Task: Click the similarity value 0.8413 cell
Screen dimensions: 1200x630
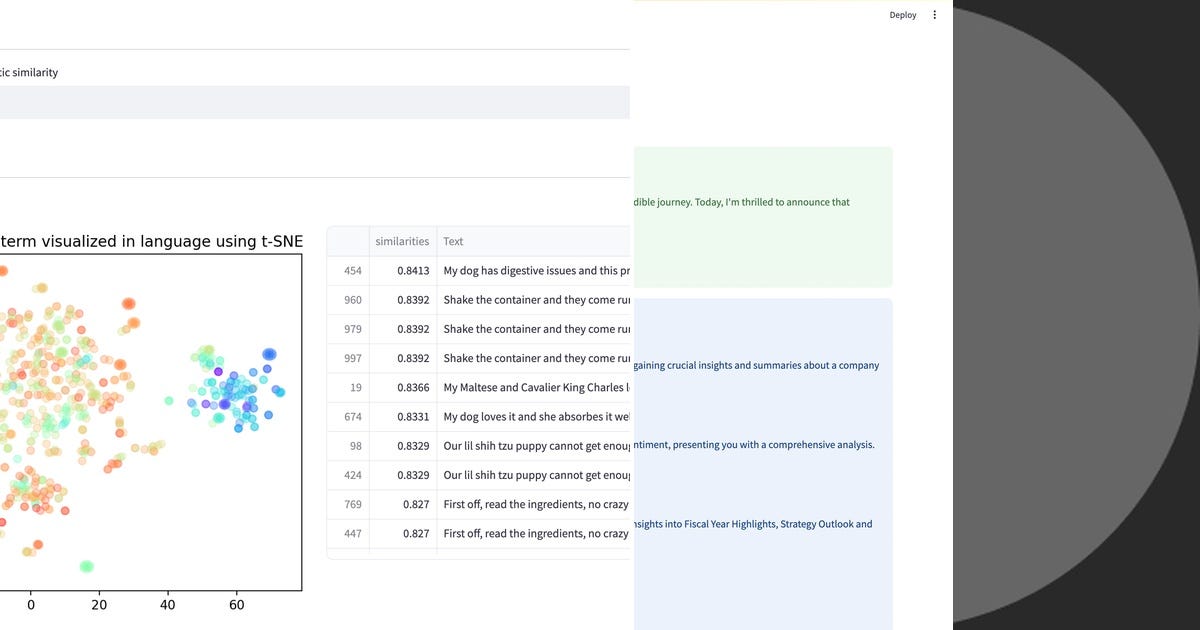Action: click(x=414, y=270)
